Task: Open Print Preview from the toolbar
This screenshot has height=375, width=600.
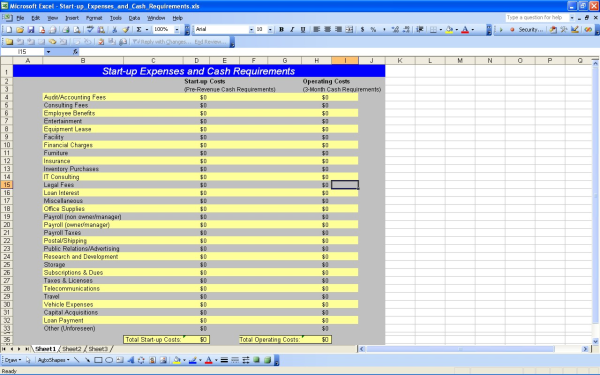Action: coord(77,29)
